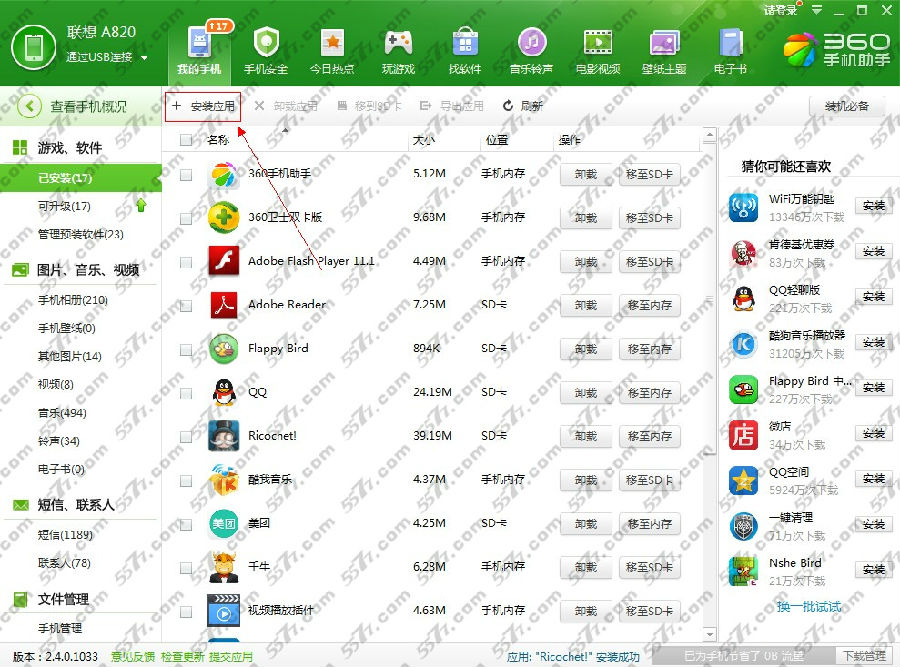Open the 今日热点 star icon
900x667 pixels.
[x=332, y=42]
